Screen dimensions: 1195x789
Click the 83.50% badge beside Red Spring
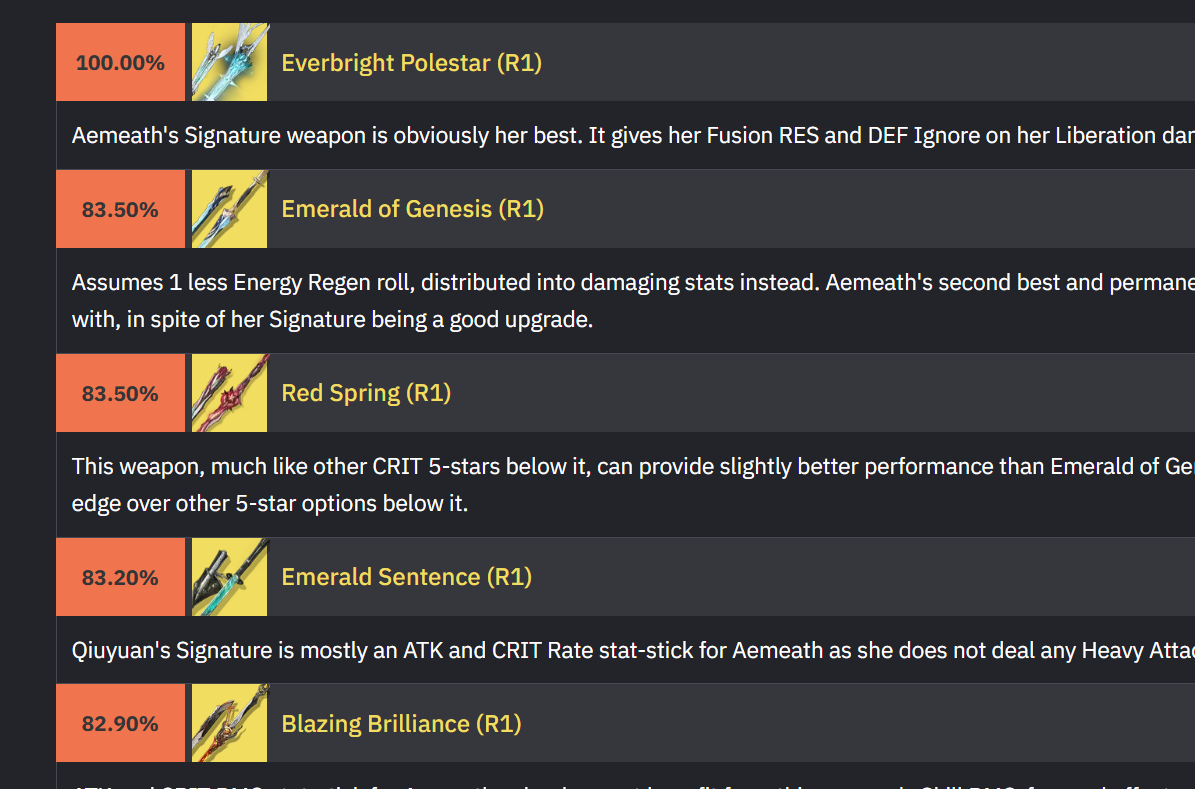tap(120, 393)
